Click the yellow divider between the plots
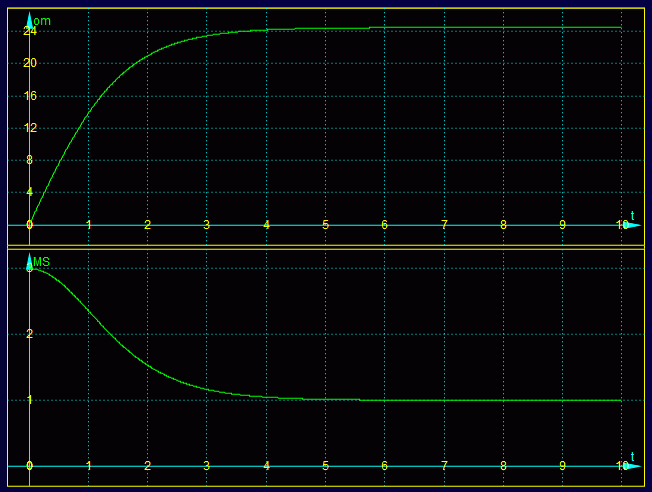Image resolution: width=652 pixels, height=492 pixels. [326, 245]
